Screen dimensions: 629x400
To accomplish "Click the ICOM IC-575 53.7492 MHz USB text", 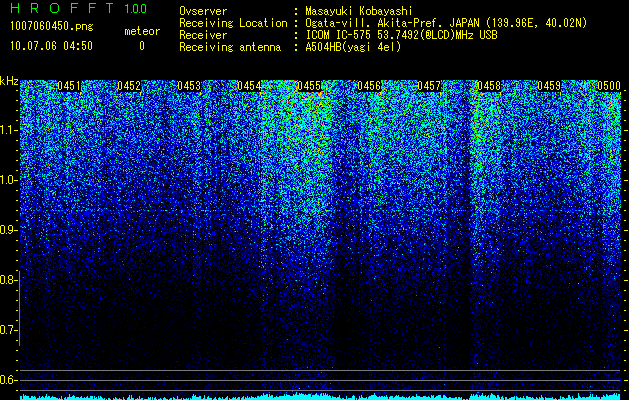I will [401, 35].
